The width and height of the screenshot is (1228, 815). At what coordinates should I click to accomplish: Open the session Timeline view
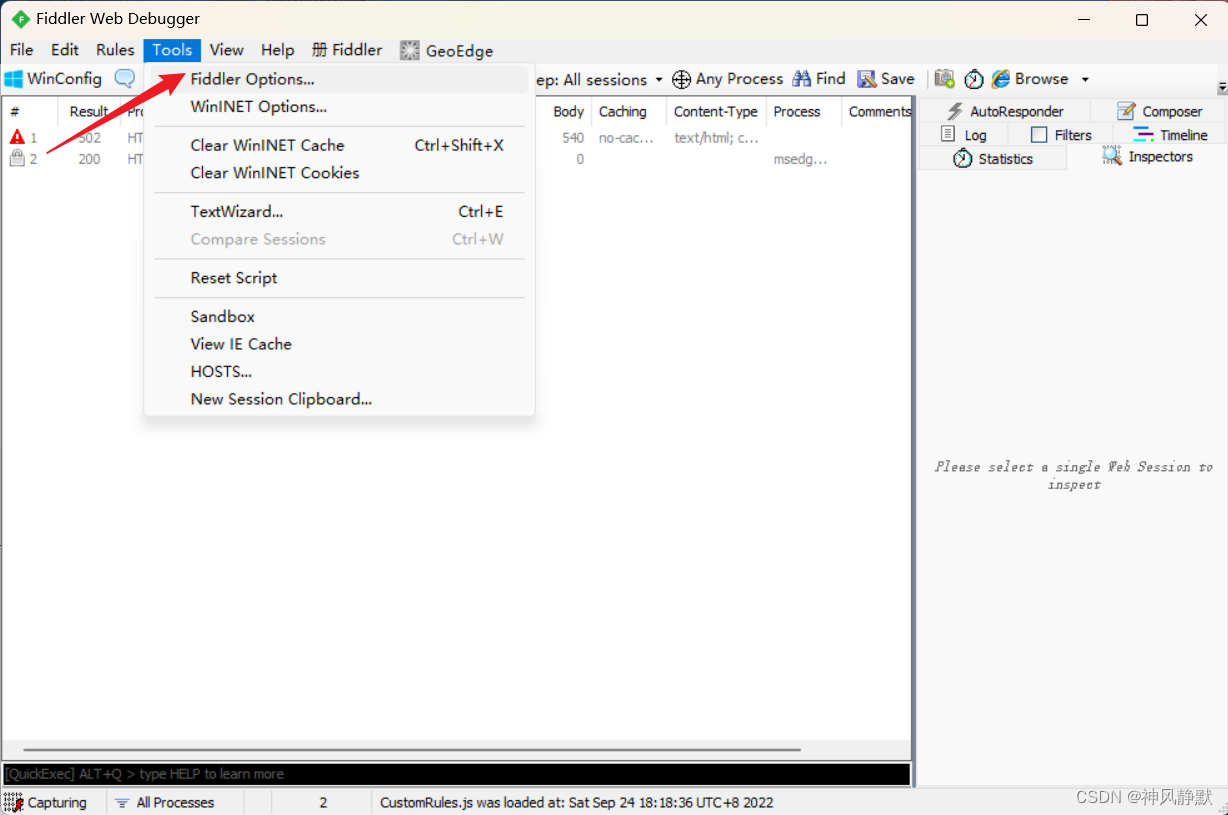click(x=1172, y=133)
